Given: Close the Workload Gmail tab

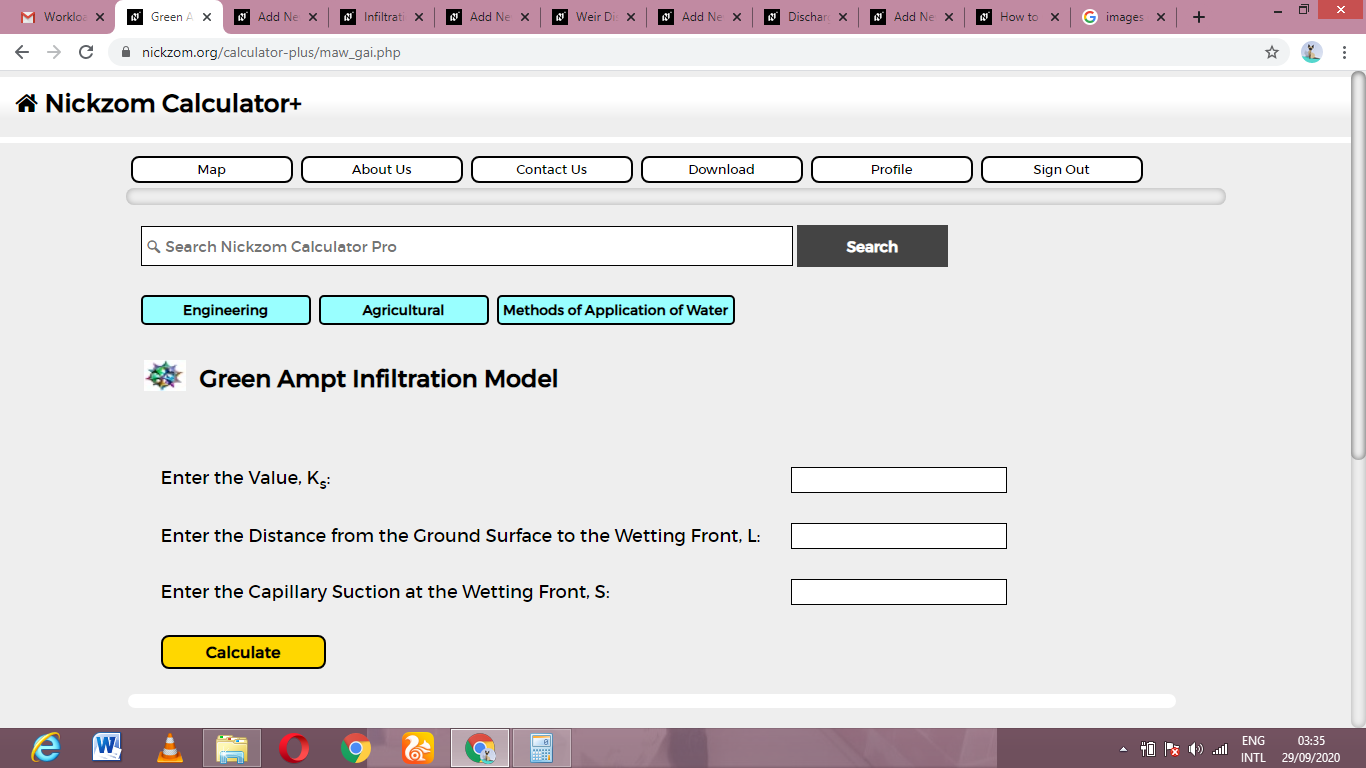Looking at the screenshot, I should click(x=100, y=17).
